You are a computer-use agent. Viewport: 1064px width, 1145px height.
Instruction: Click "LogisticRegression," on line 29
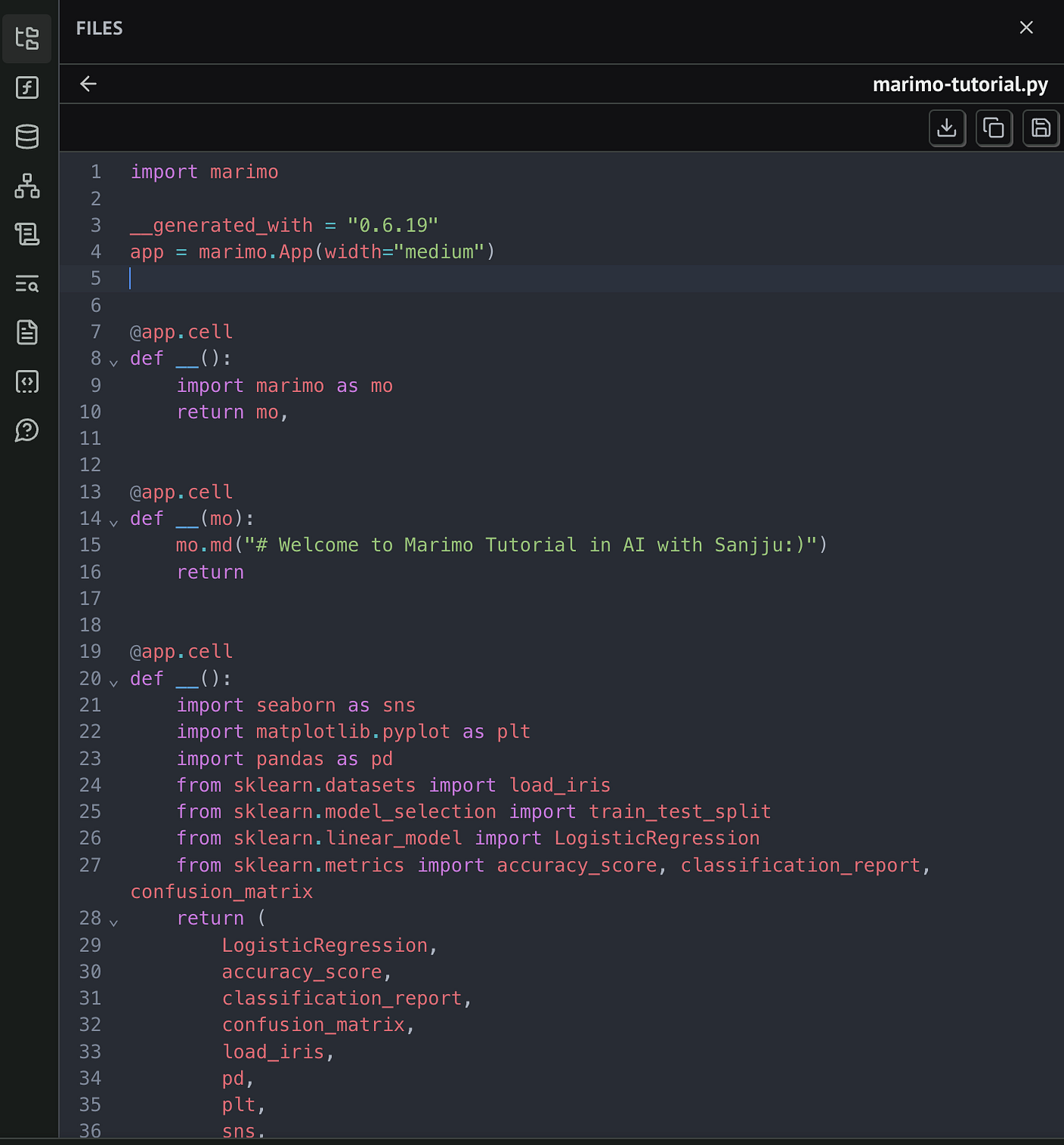tap(330, 946)
